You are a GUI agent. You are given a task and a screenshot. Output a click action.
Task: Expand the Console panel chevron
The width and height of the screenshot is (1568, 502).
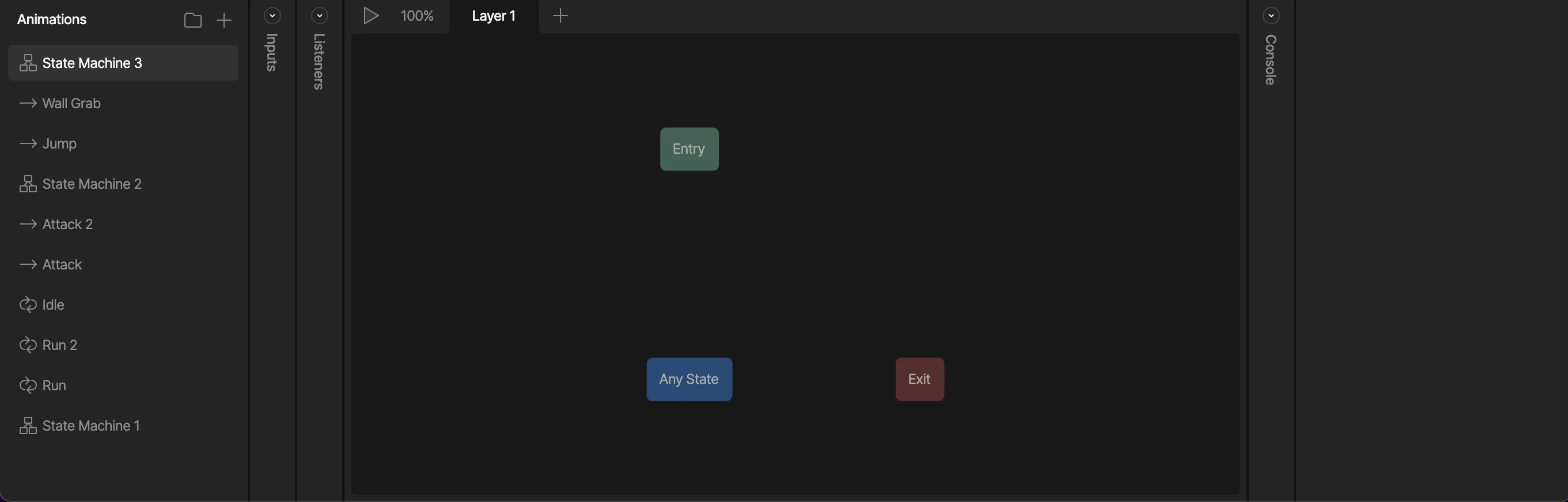coord(1270,15)
